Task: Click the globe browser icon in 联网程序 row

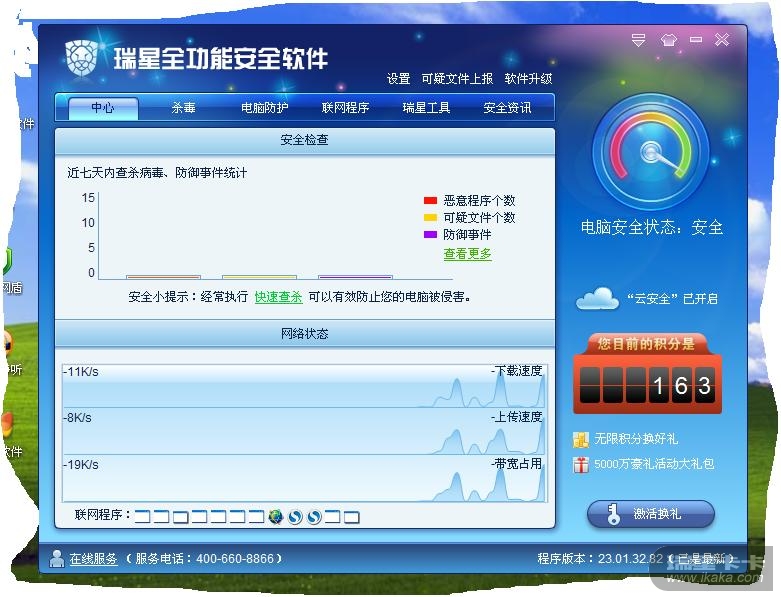Action: click(275, 517)
